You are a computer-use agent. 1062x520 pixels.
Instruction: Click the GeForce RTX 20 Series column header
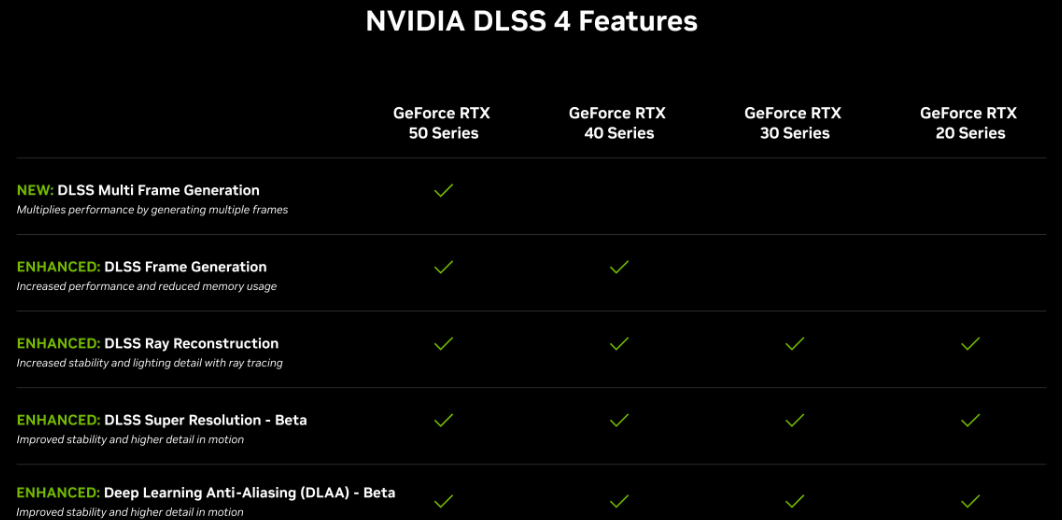969,123
